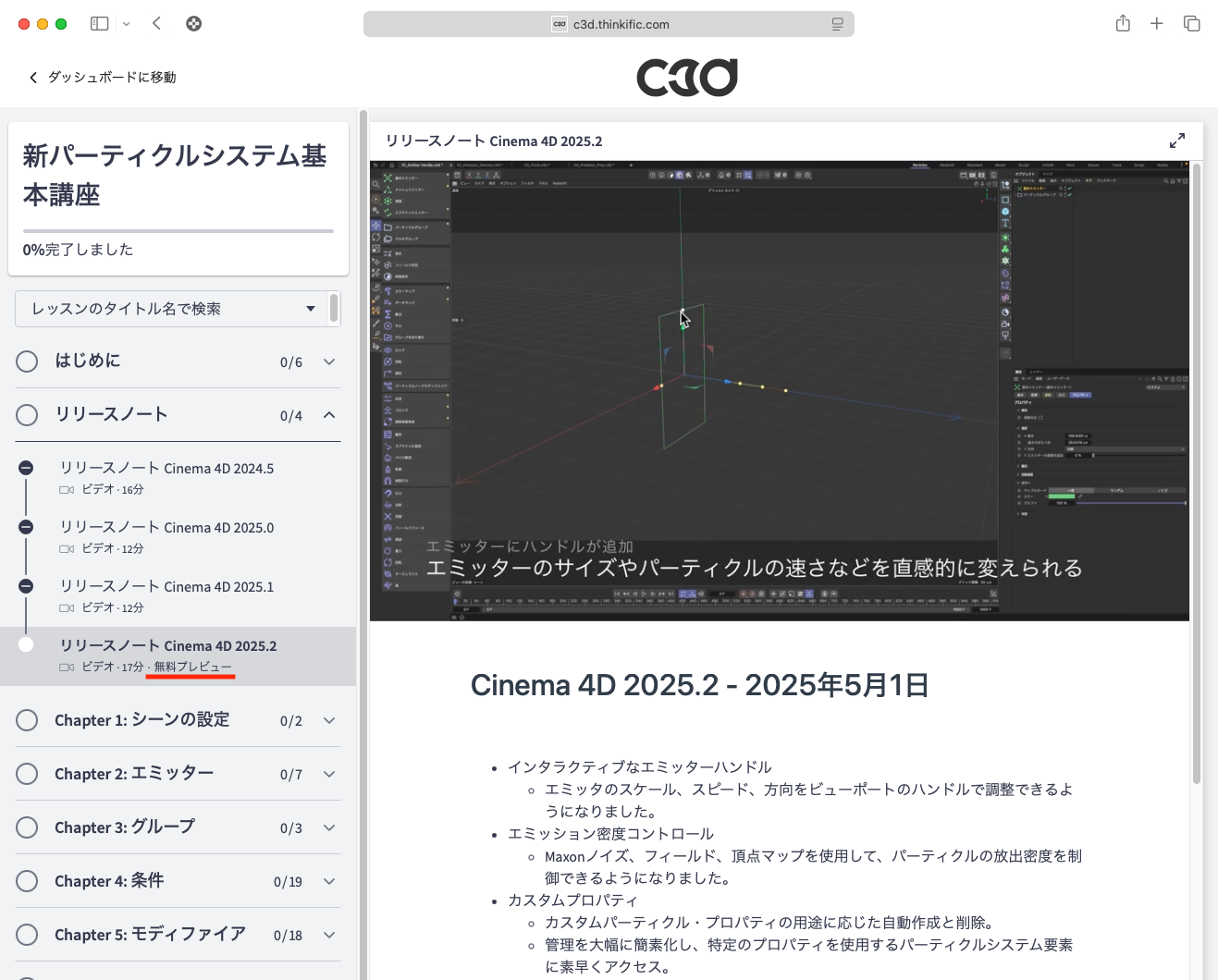Click the Share icon in Safari toolbar

click(1123, 23)
